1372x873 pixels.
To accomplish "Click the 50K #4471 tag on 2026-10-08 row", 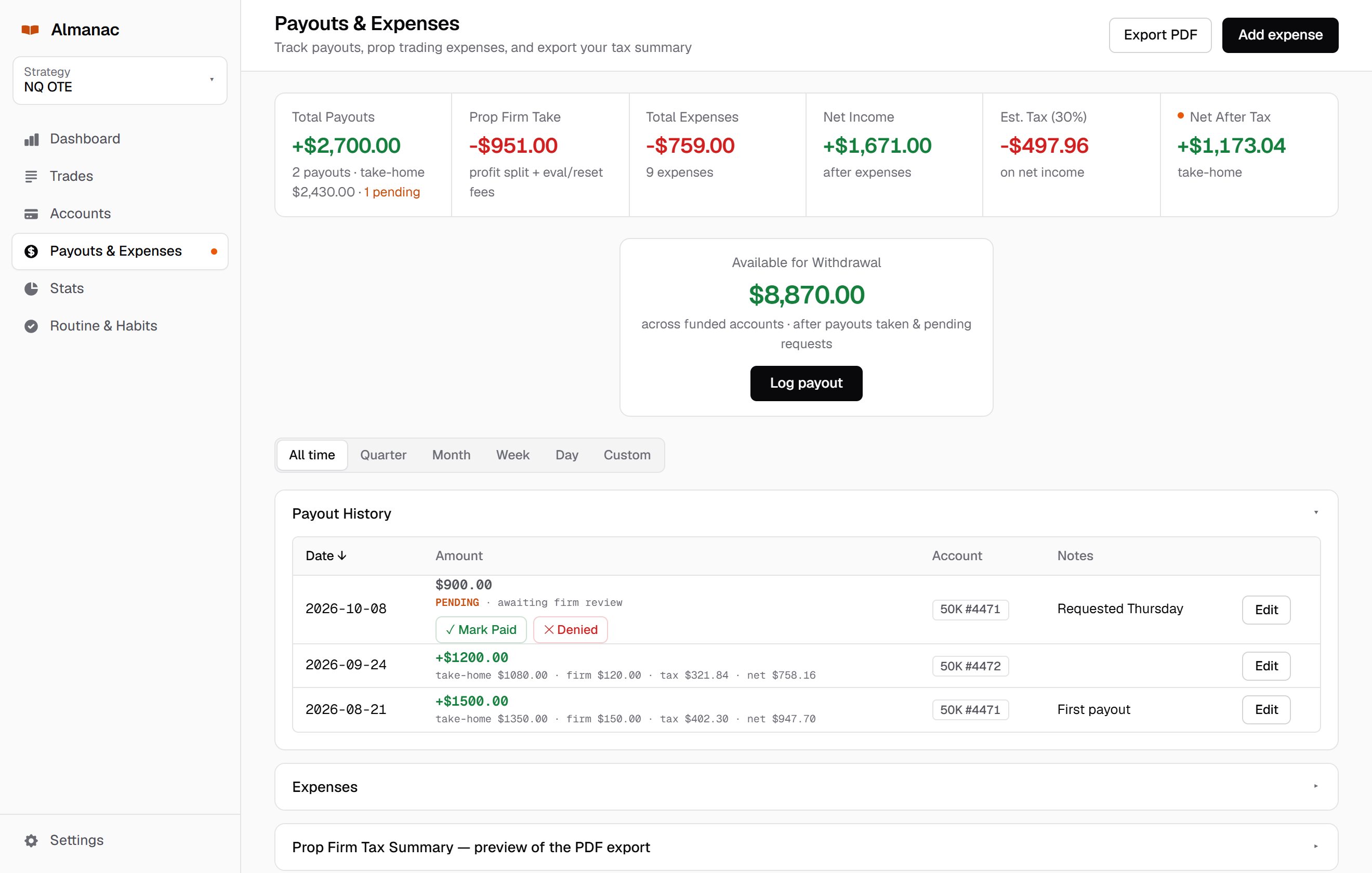I will click(970, 610).
